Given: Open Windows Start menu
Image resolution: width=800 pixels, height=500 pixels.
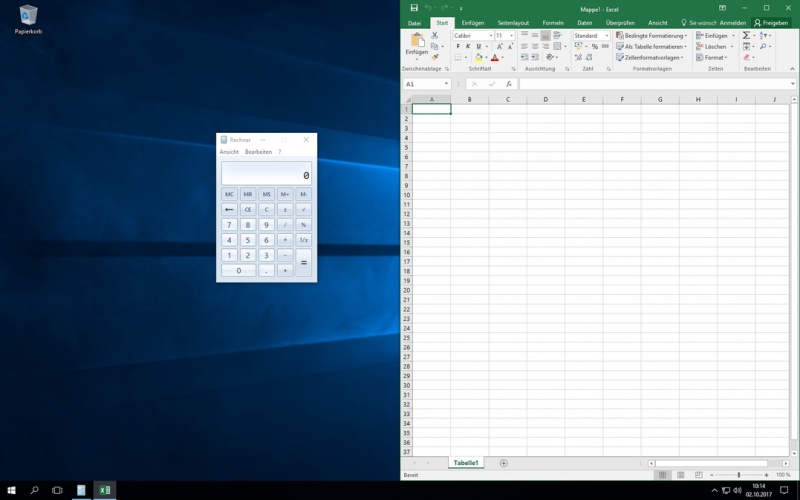Looking at the screenshot, I should (11, 490).
